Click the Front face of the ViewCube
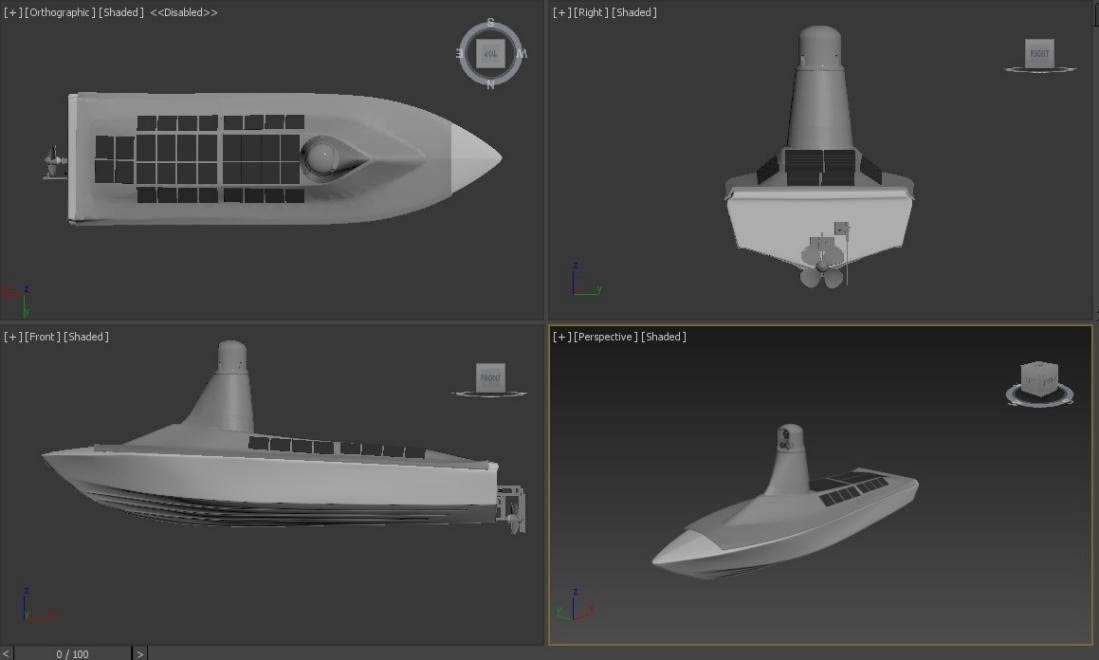1099x660 pixels. click(x=490, y=377)
